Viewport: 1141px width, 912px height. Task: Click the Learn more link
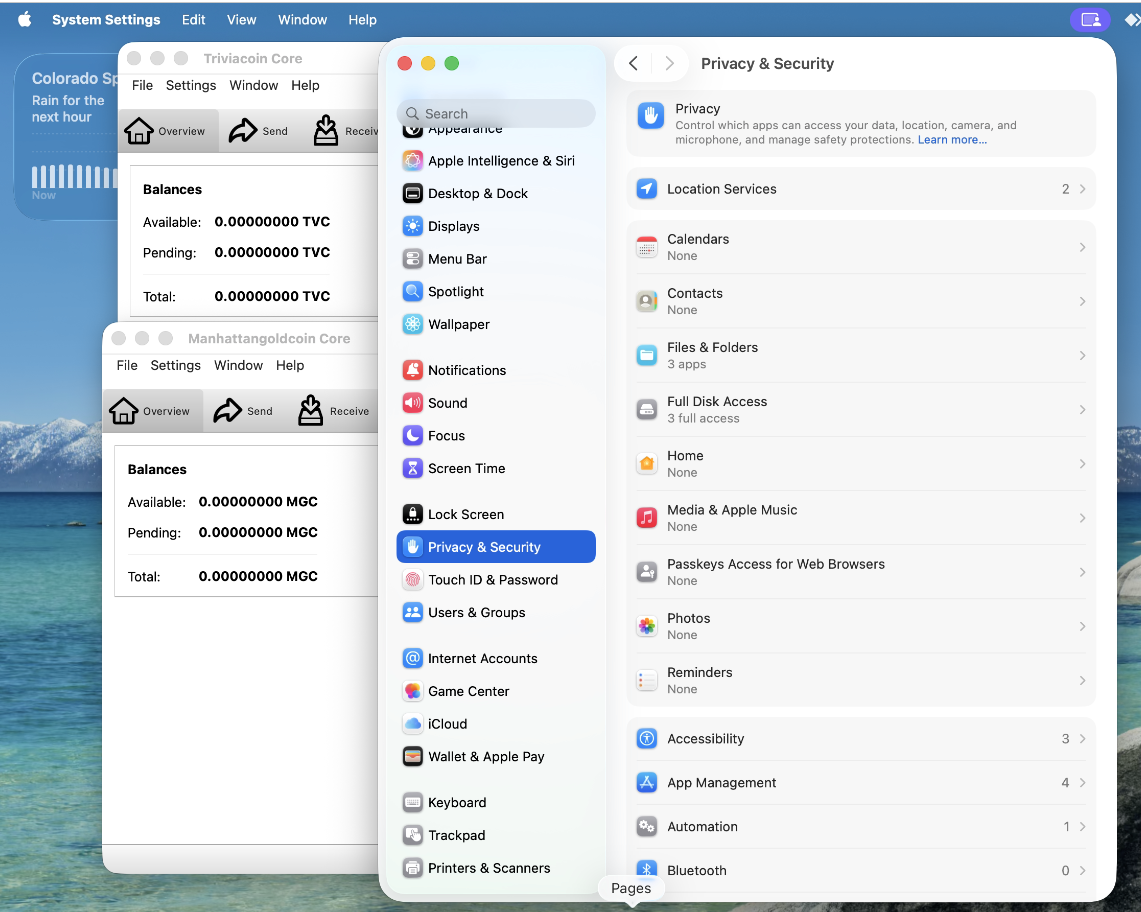tap(952, 140)
